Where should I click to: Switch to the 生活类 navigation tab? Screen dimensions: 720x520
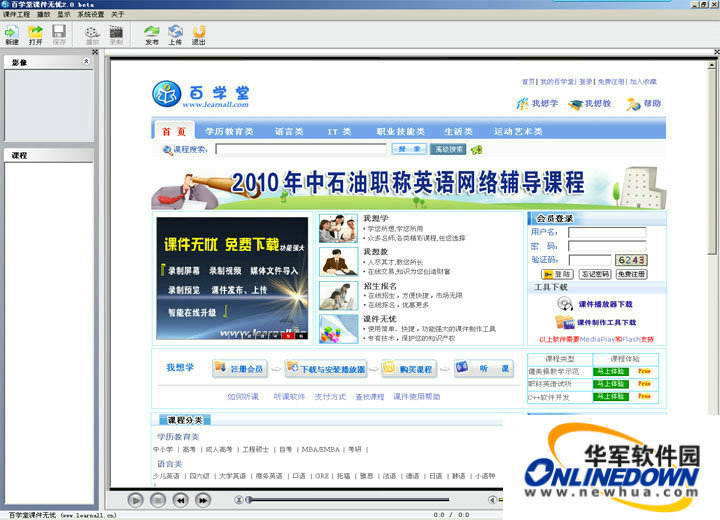tap(458, 131)
